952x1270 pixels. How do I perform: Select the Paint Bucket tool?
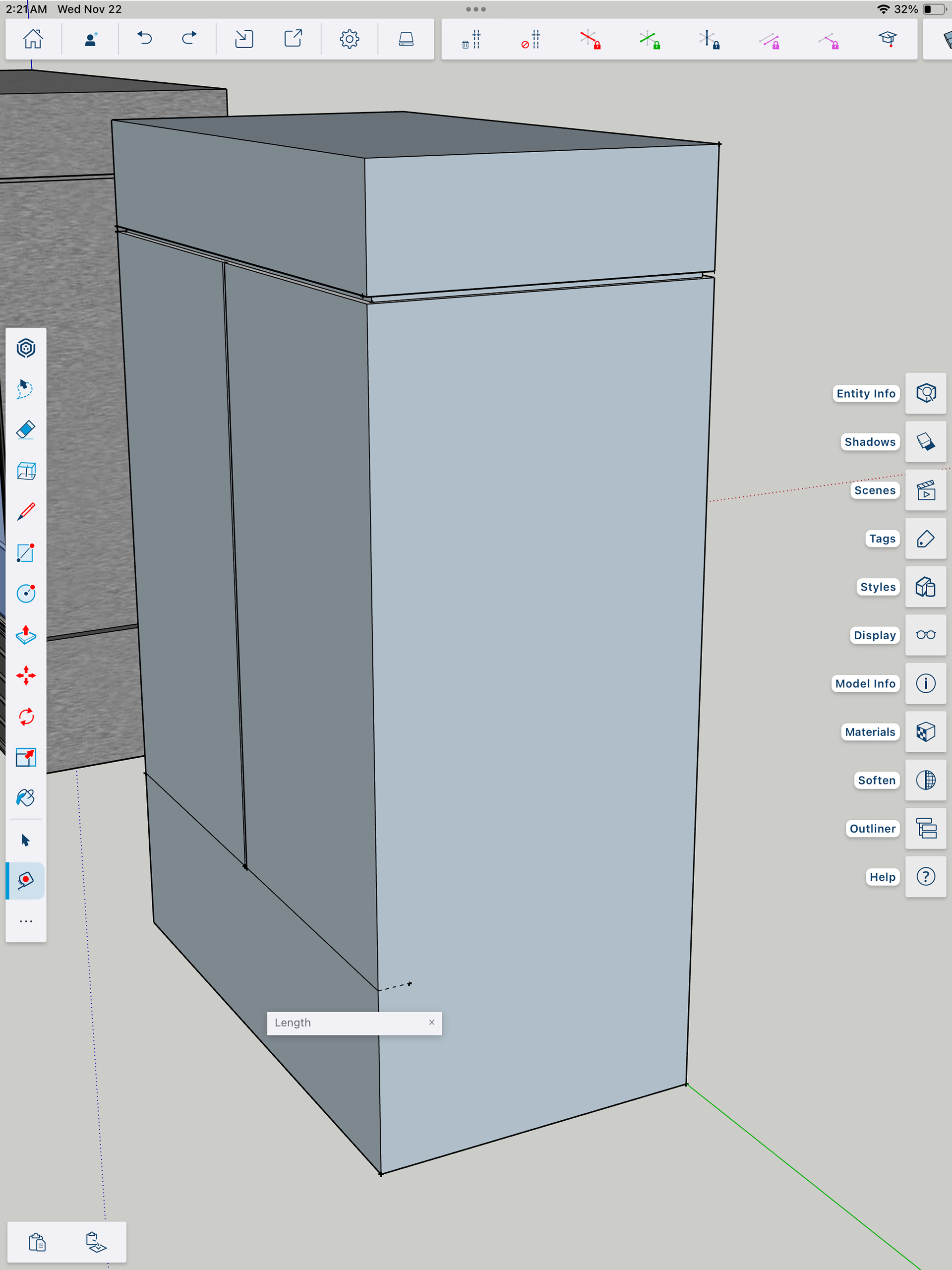pos(26,797)
